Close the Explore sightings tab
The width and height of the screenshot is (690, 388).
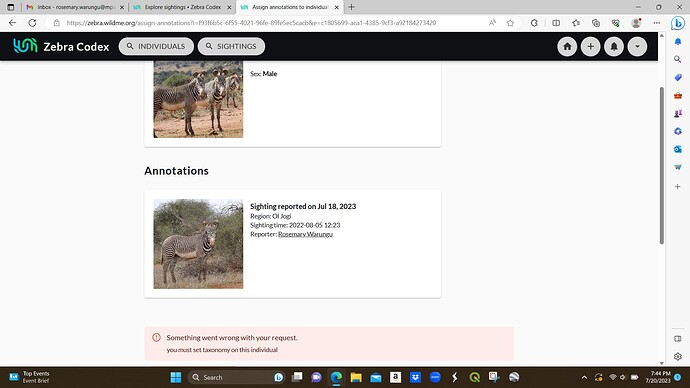(x=229, y=7)
